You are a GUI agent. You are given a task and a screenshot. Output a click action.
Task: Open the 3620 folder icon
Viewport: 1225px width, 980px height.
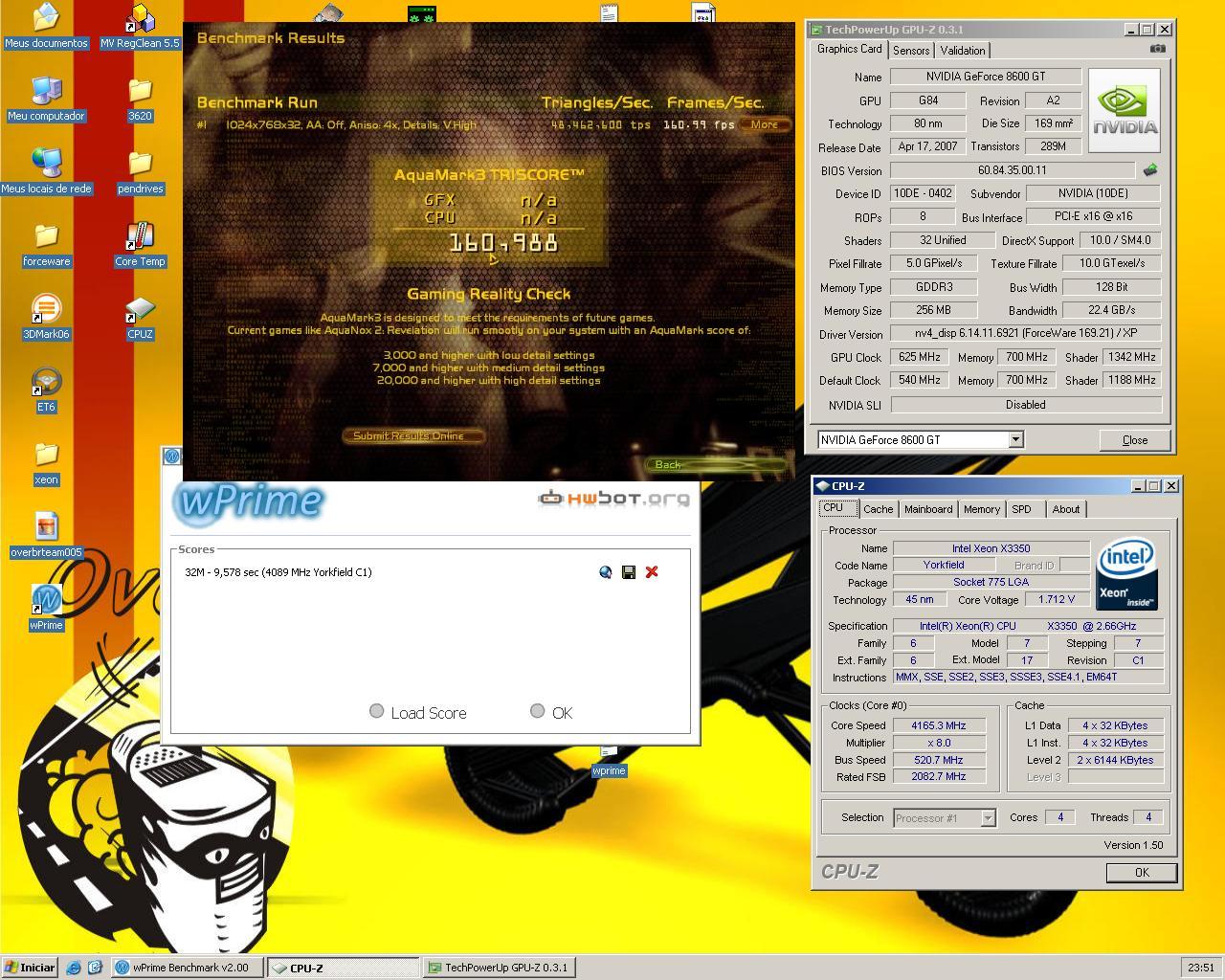coord(140,99)
